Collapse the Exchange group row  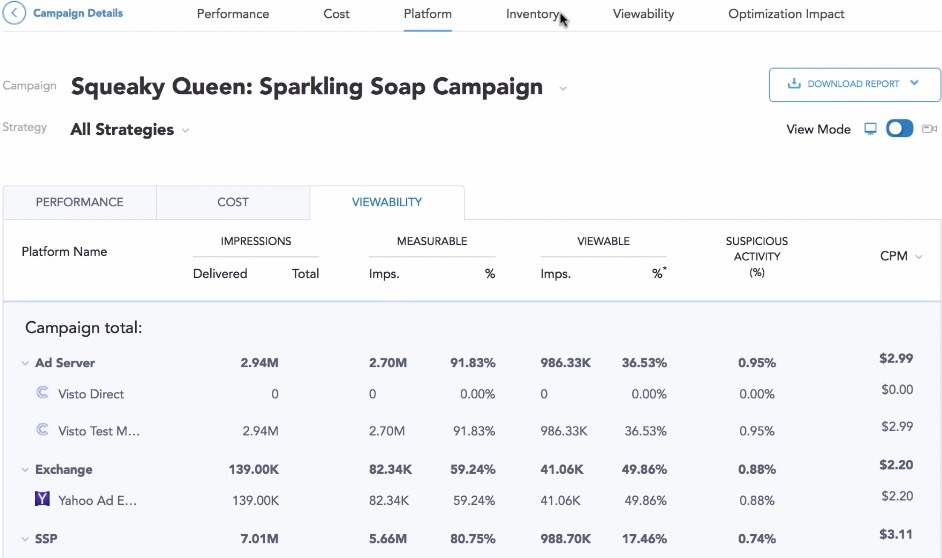coord(25,470)
